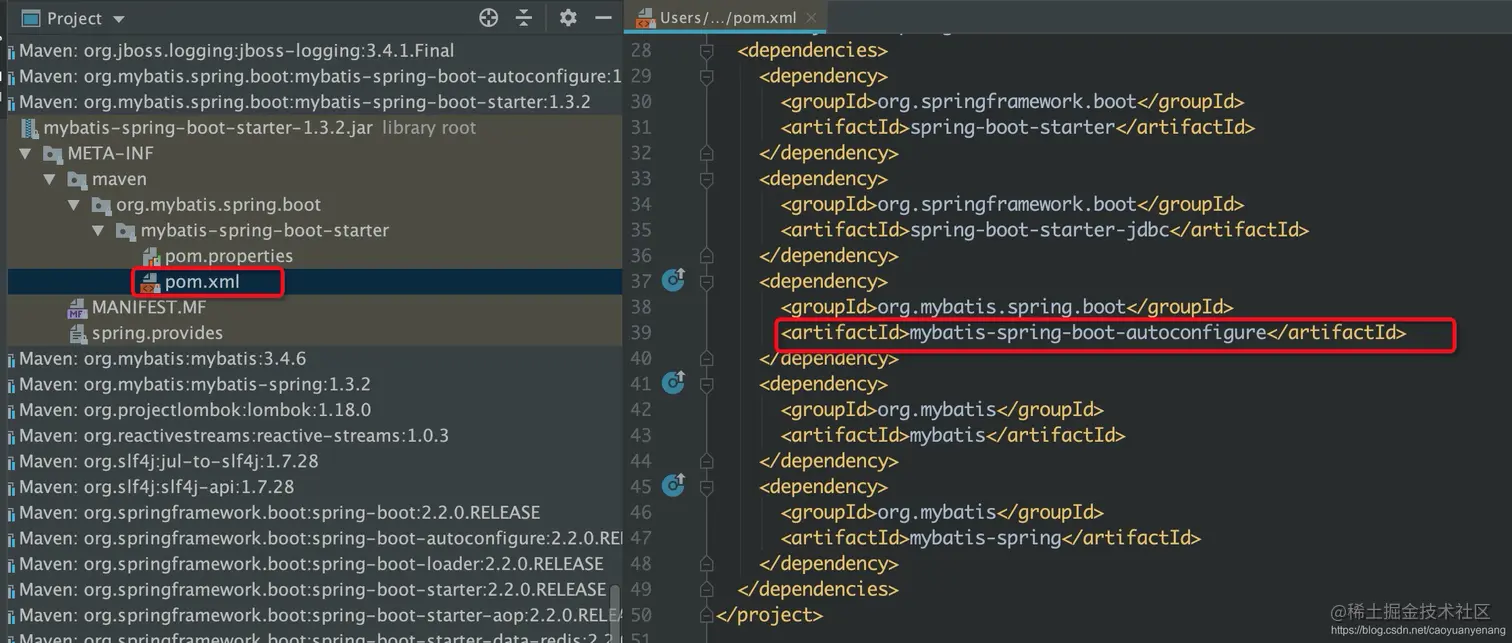Collapse the org.mybatis.spring.boot folder

click(73, 205)
